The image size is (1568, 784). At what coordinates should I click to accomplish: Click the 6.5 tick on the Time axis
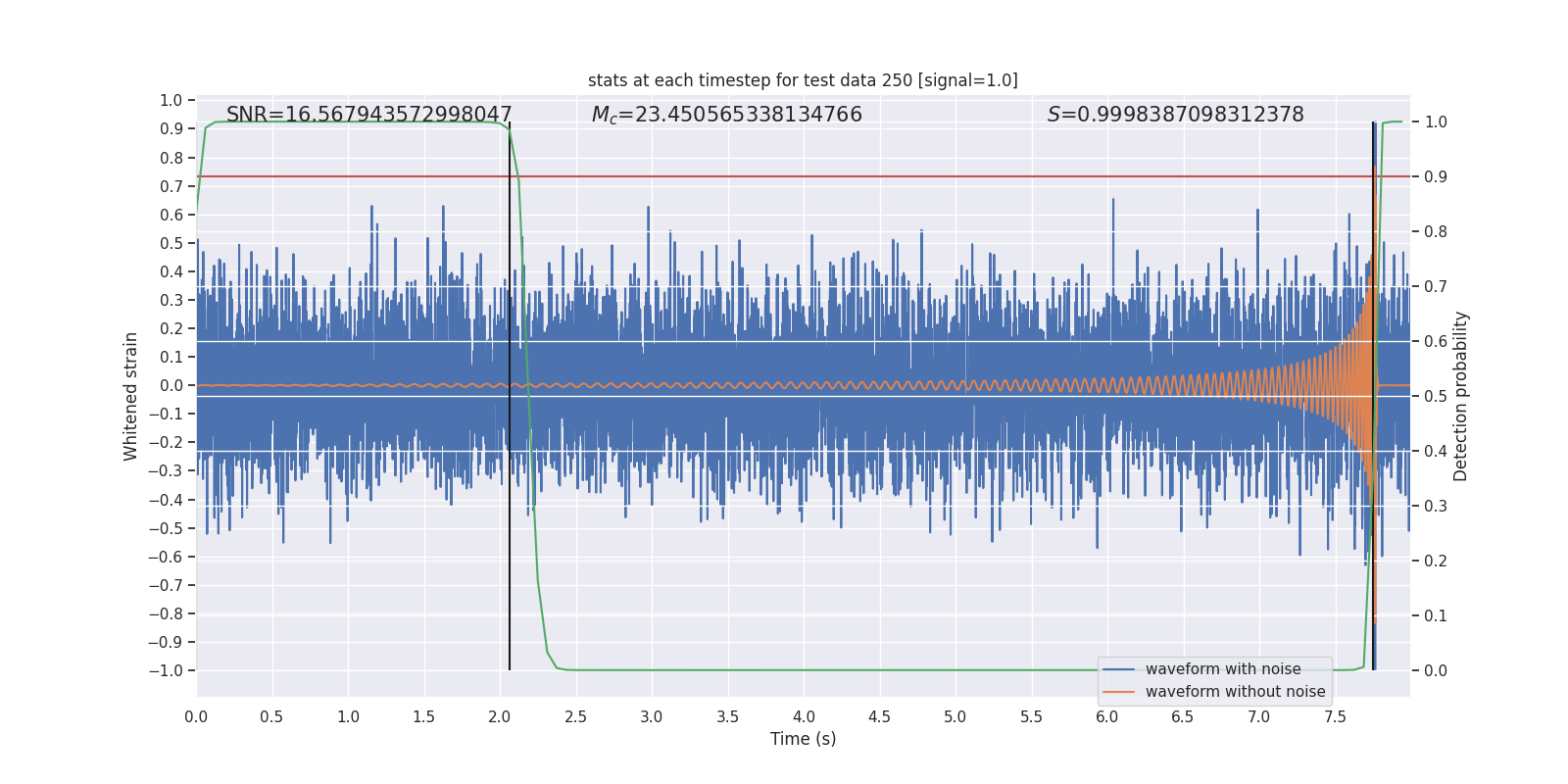(x=1183, y=716)
